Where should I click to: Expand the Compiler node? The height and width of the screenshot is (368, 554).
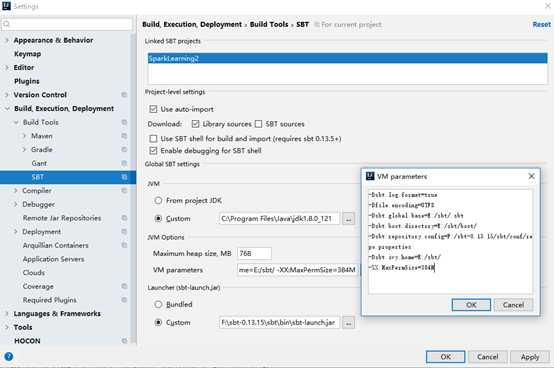16,190
